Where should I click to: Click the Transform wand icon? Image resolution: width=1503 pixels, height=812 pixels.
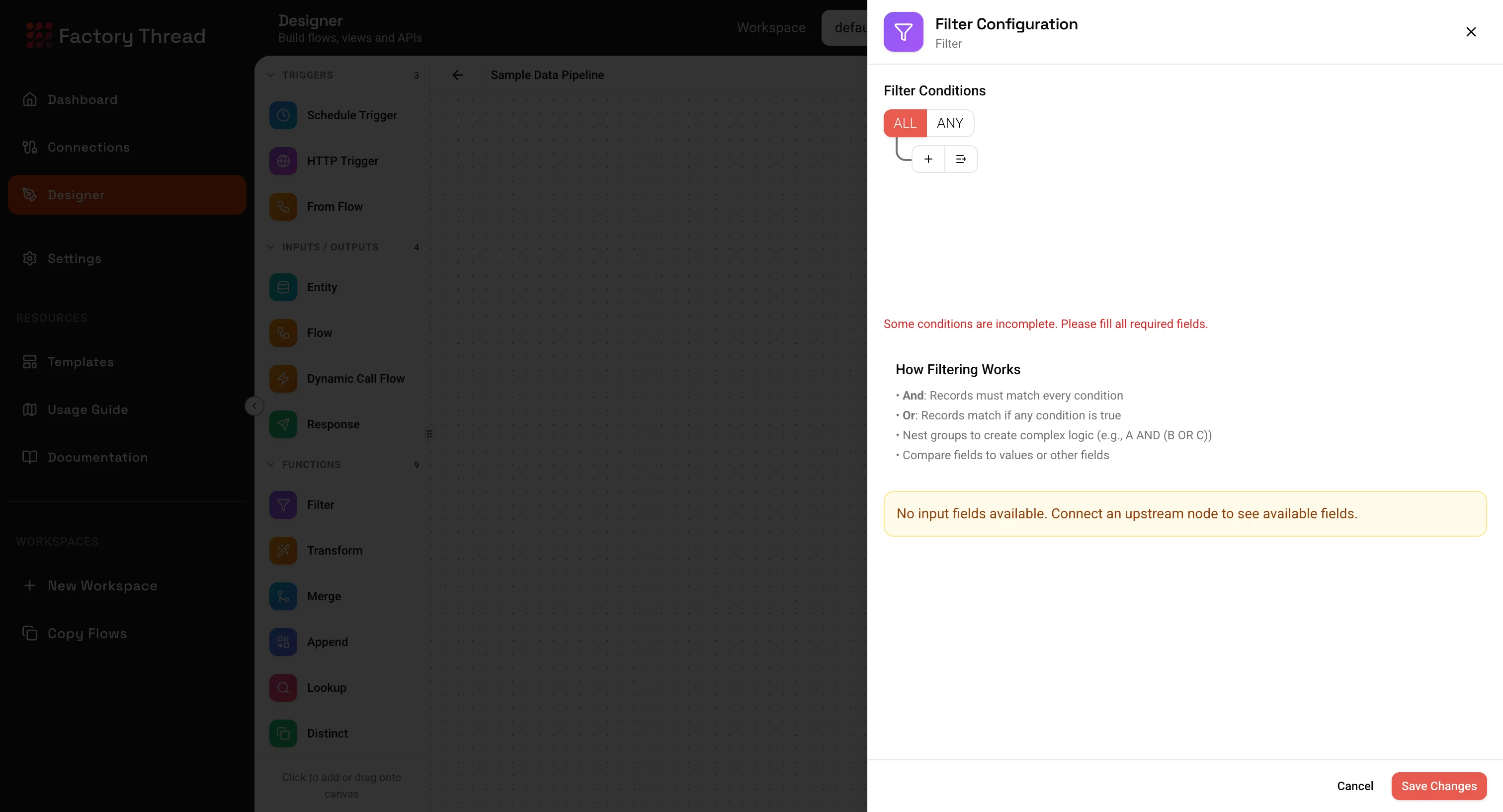[x=283, y=551]
